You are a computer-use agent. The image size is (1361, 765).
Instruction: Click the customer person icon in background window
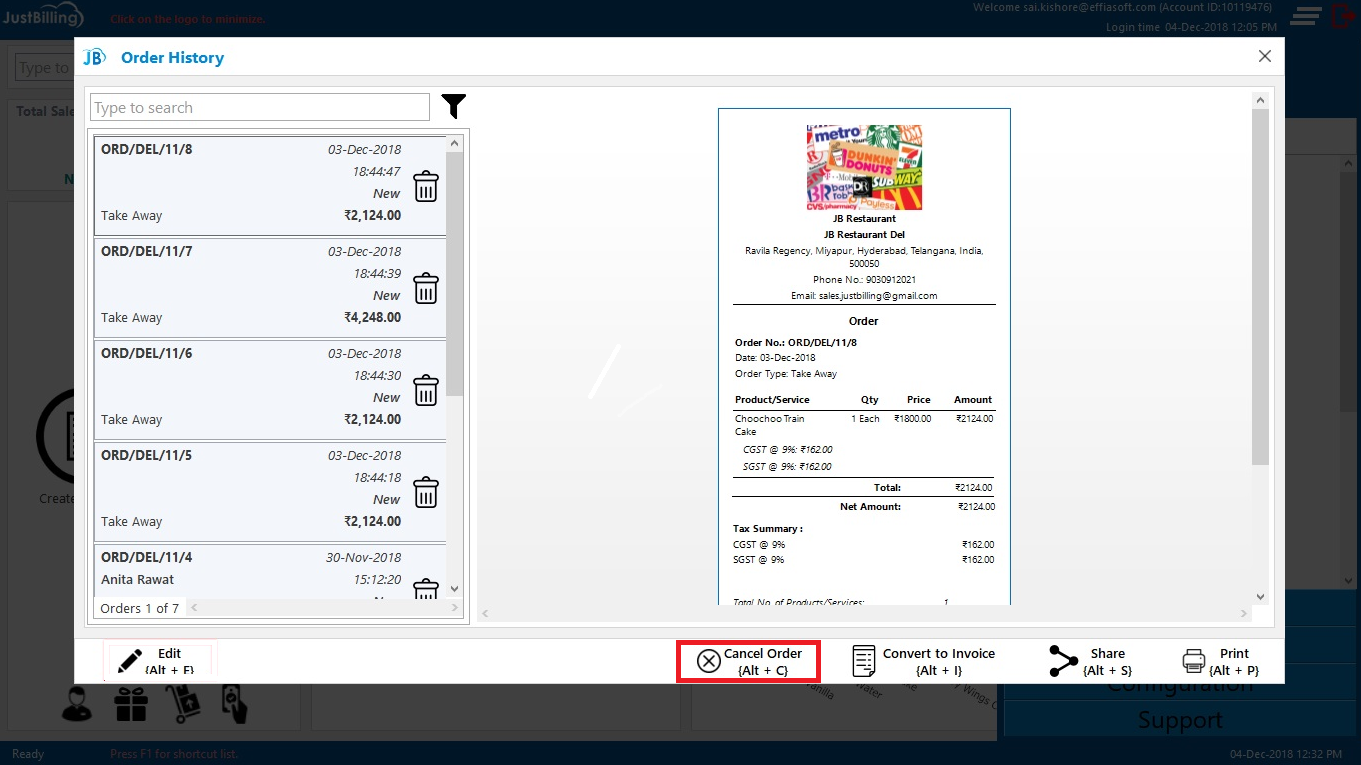[77, 704]
